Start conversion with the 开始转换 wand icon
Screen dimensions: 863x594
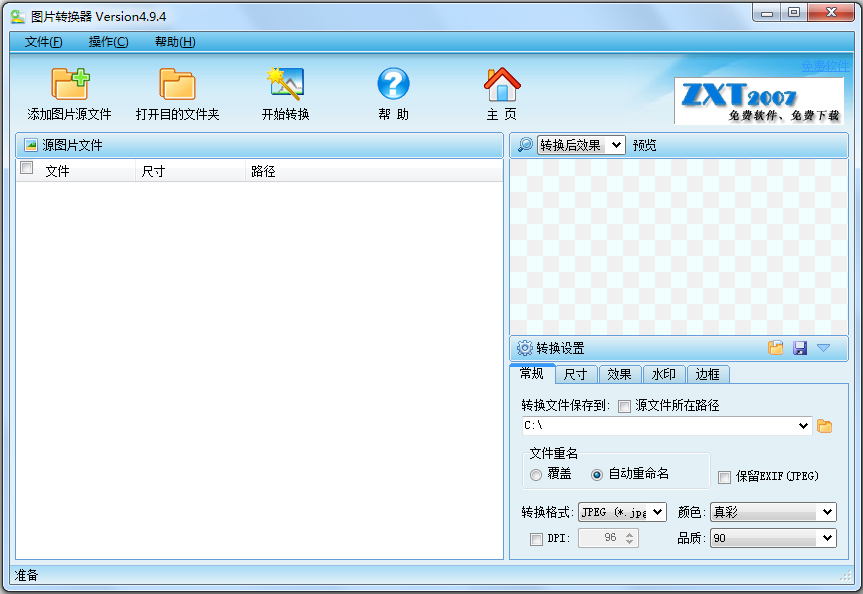pos(286,84)
